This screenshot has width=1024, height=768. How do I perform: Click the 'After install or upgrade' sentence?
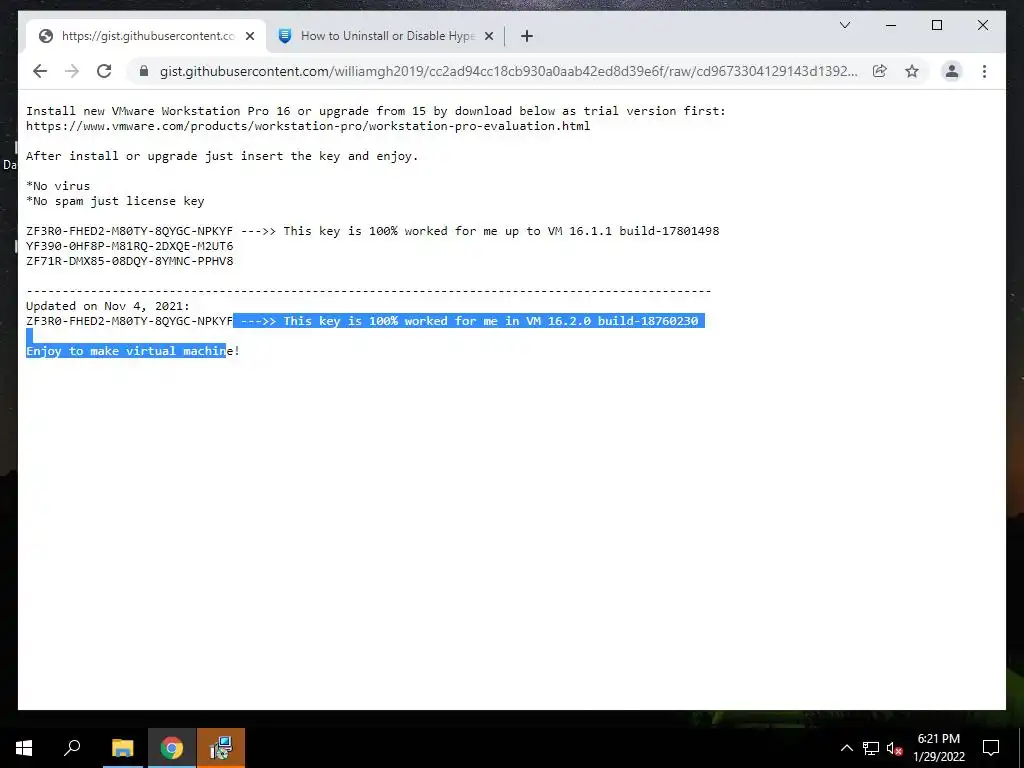[x=222, y=156]
